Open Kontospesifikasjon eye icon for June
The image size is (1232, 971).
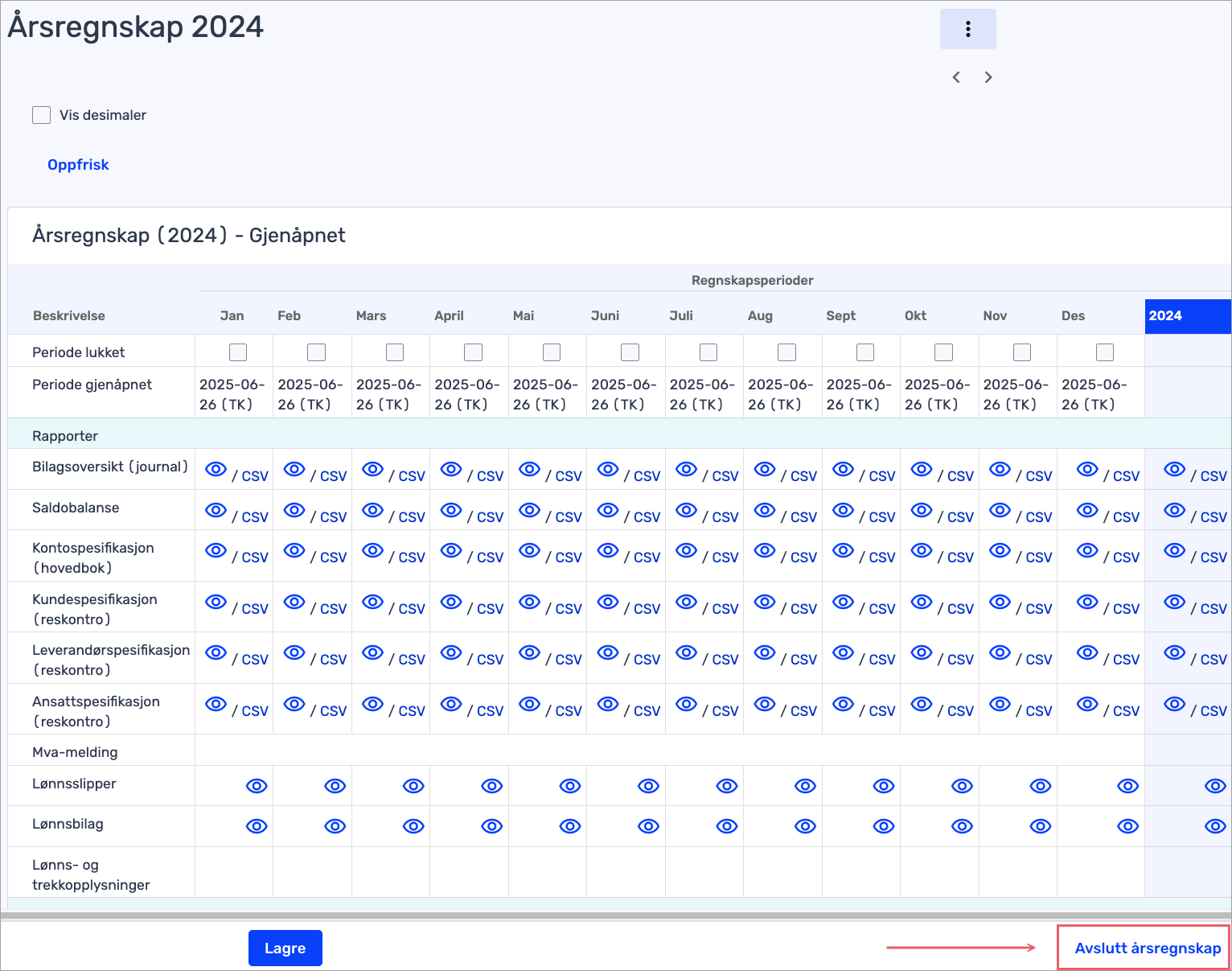[x=608, y=550]
